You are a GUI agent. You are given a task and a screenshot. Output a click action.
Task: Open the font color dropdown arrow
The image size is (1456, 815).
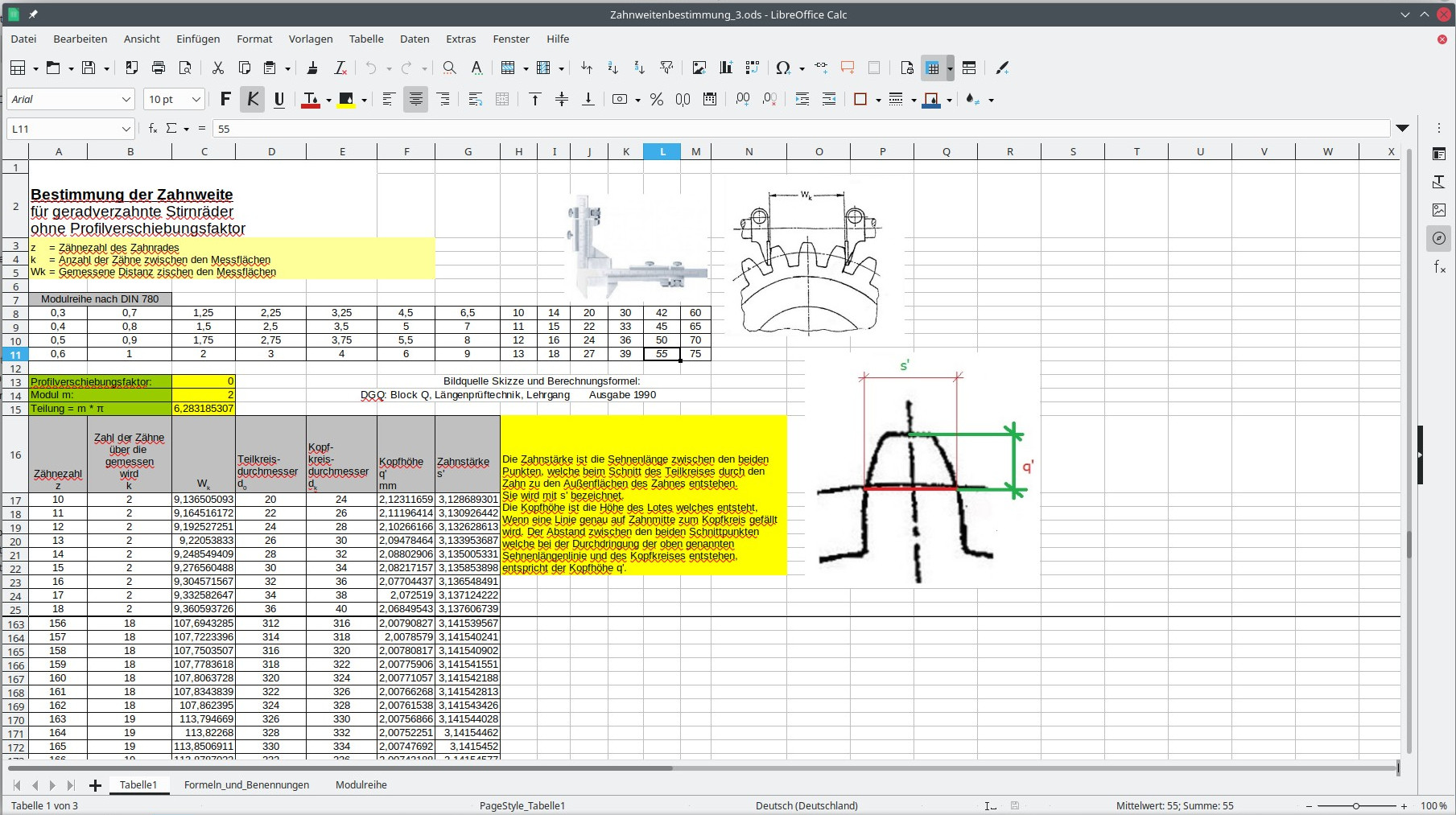pyautogui.click(x=328, y=101)
